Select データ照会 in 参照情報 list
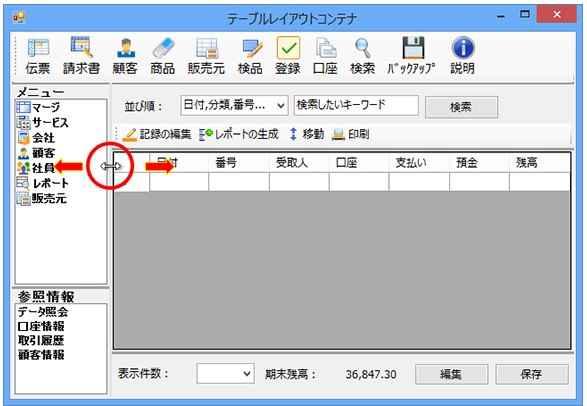 pyautogui.click(x=43, y=312)
